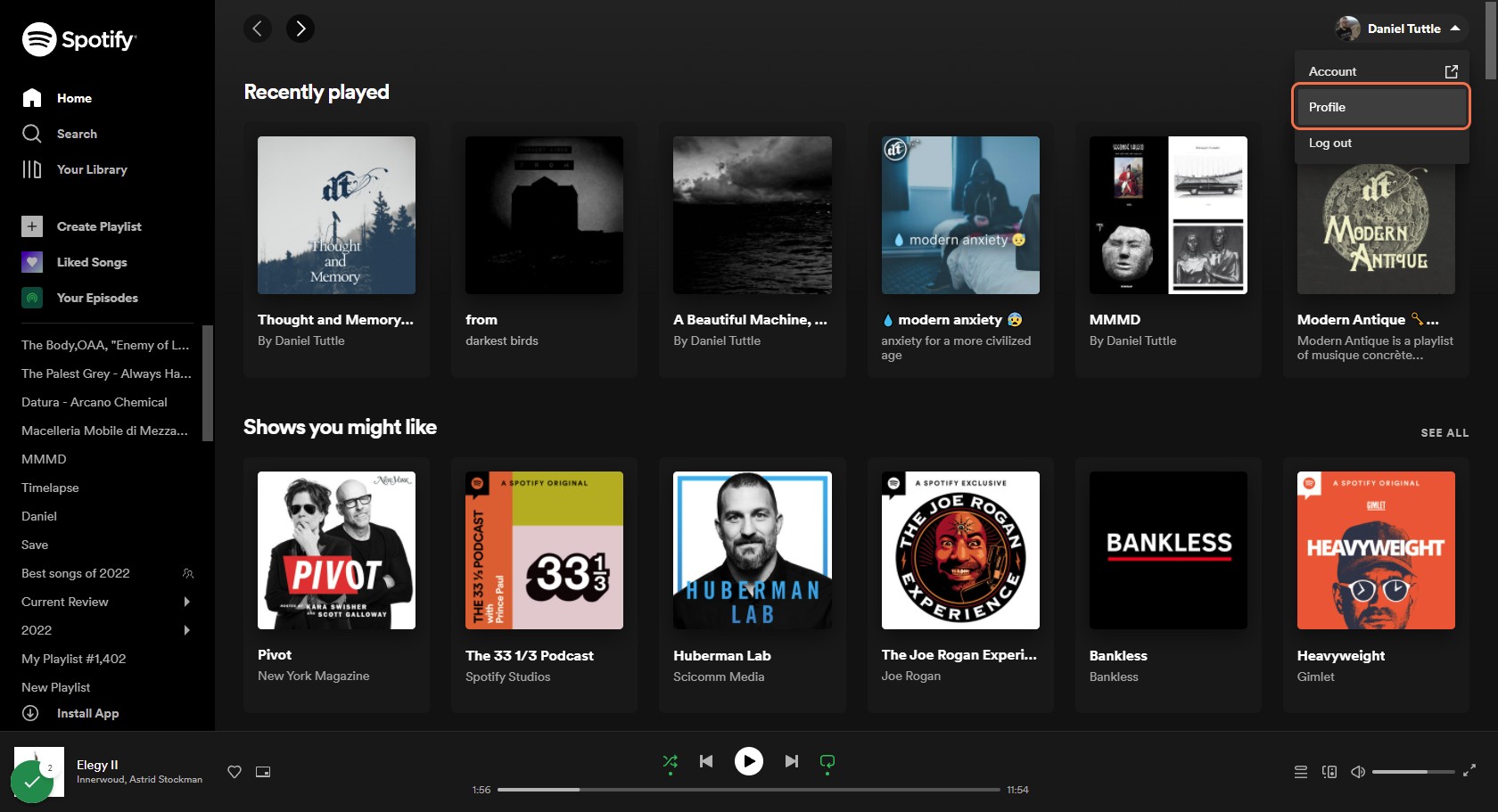This screenshot has height=812, width=1498.
Task: Choose Log out from user menu
Action: pos(1381,143)
